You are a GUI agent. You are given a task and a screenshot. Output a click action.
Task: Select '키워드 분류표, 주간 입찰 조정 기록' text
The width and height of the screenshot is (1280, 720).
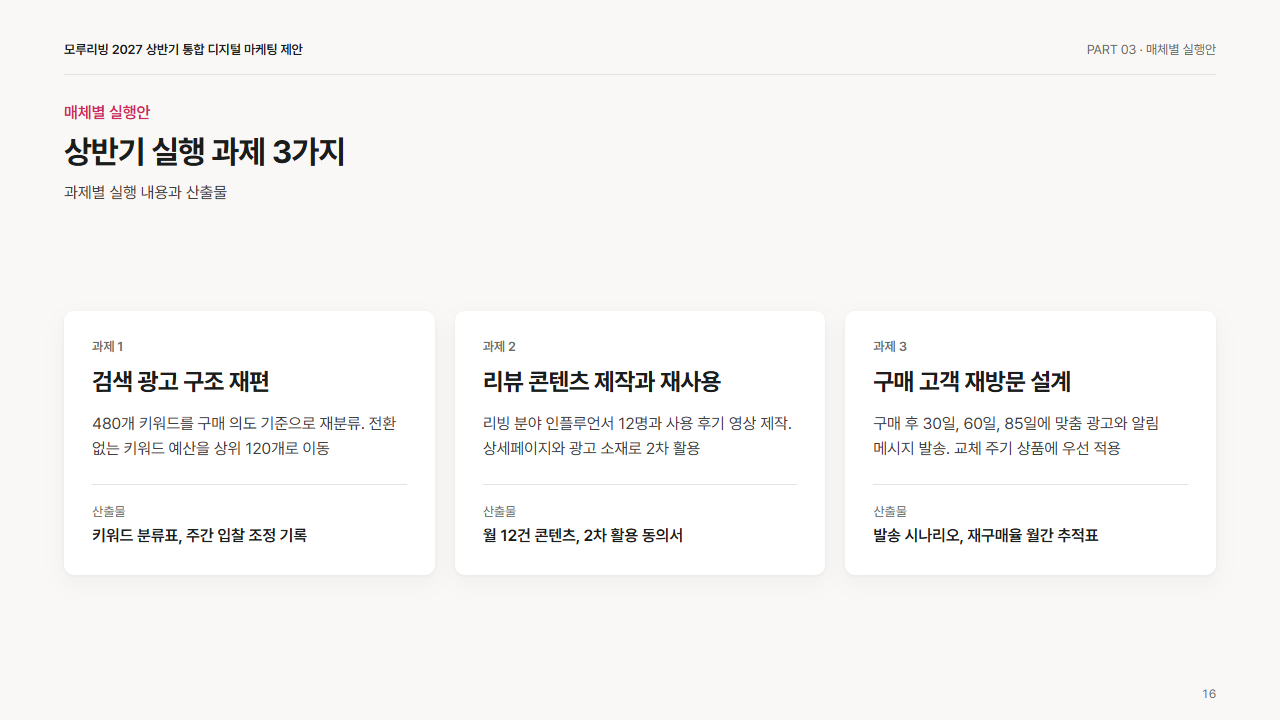click(x=199, y=535)
